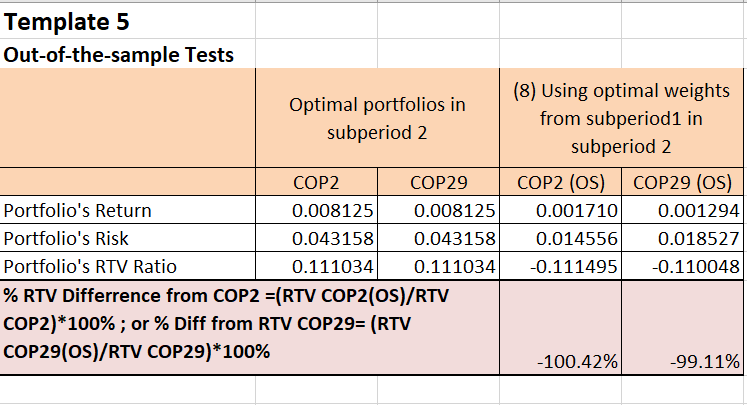Select the Optimal portfolios in subperiod 2 header

coord(377,118)
